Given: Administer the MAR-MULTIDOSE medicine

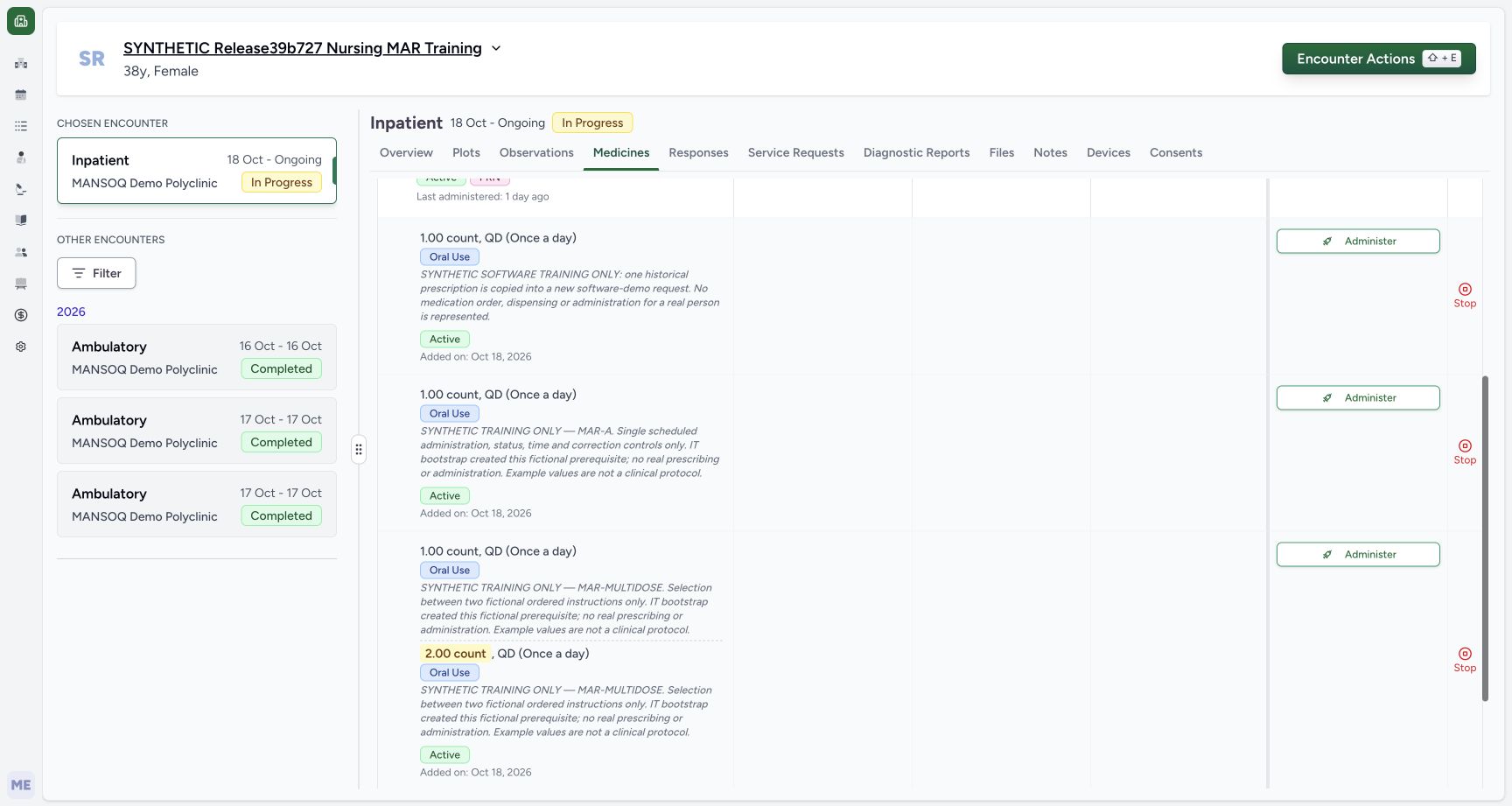Looking at the screenshot, I should click(1357, 554).
